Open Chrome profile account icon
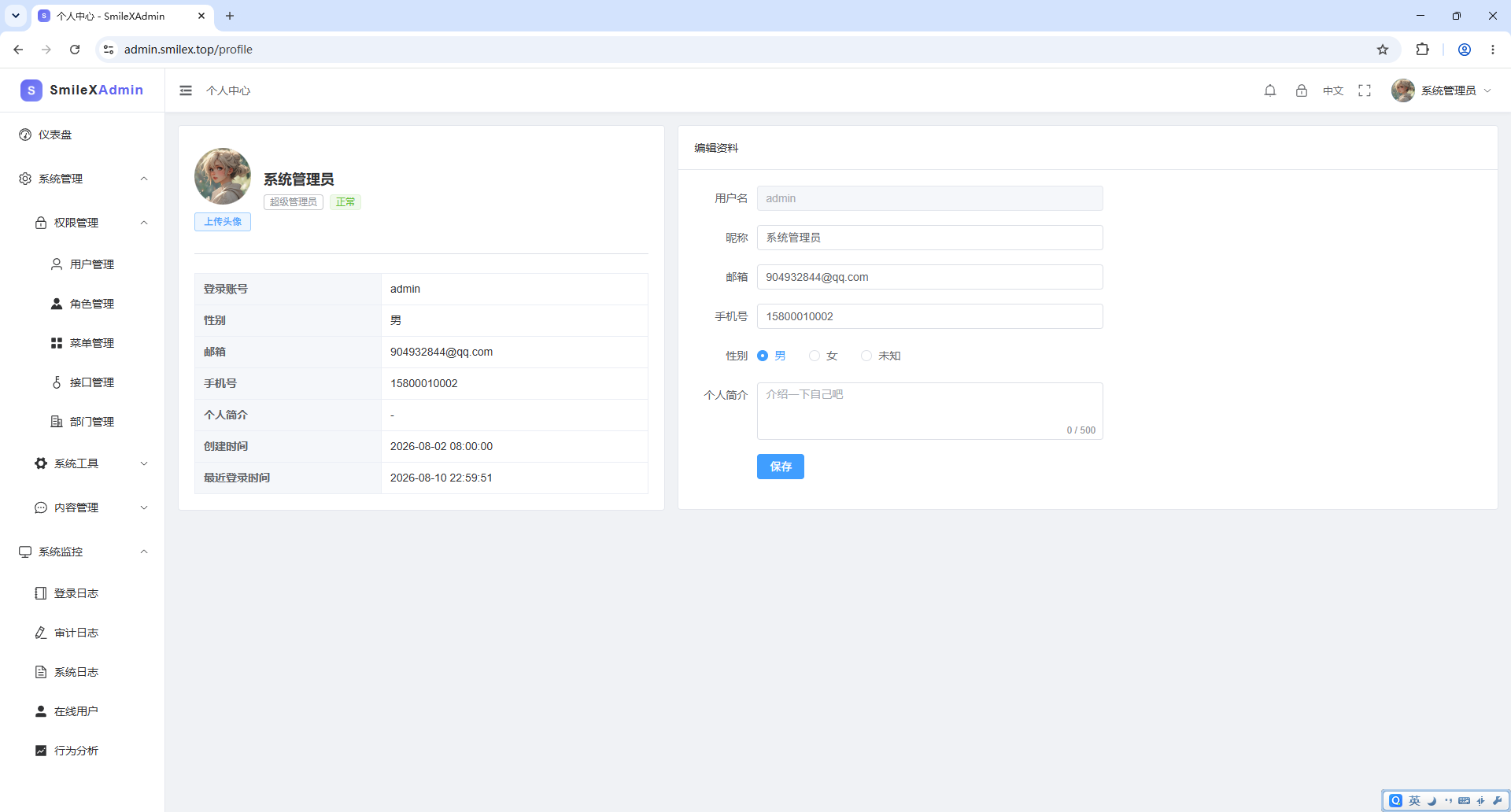 pos(1465,50)
